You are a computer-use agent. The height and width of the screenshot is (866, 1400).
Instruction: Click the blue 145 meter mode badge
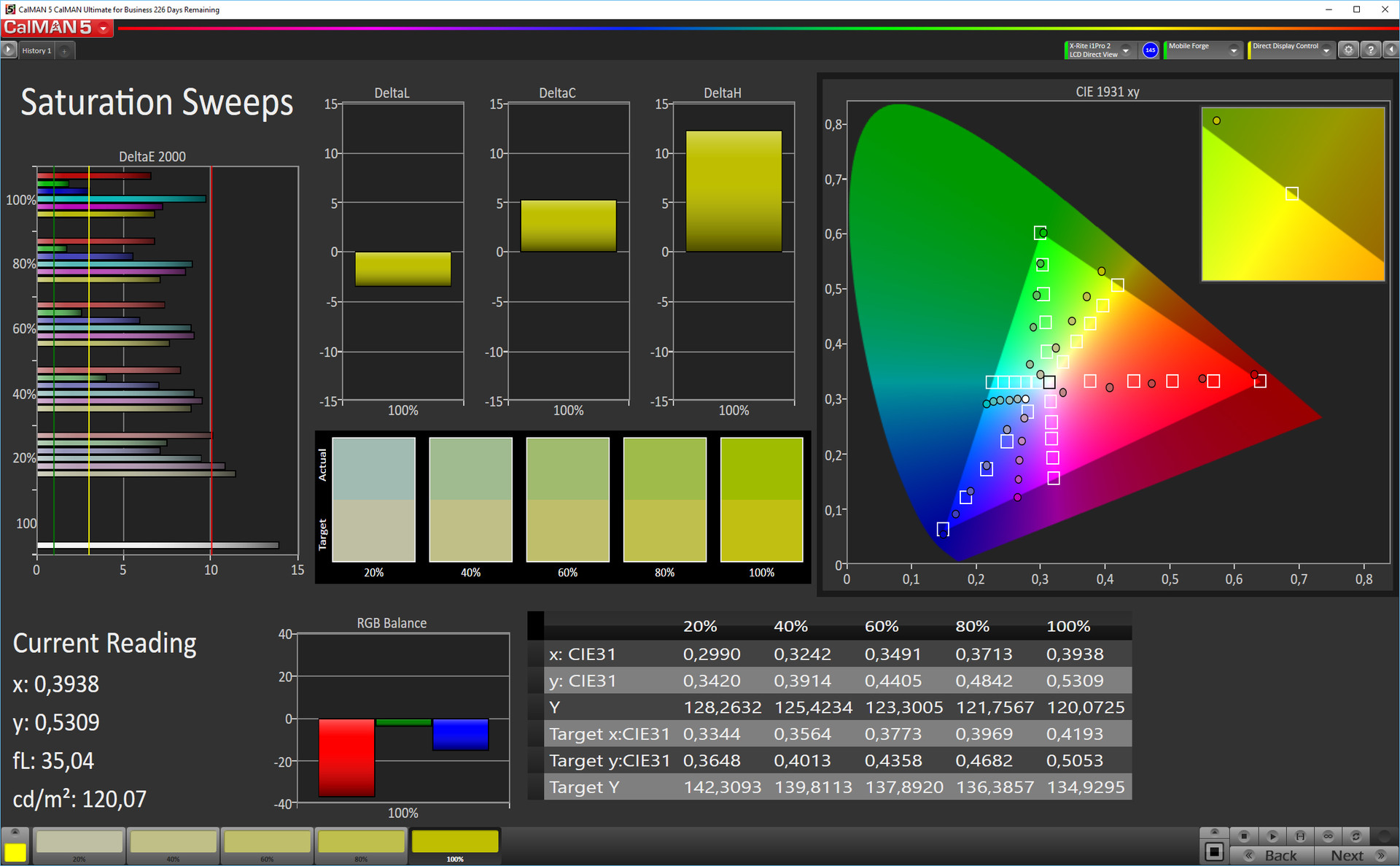point(1150,50)
